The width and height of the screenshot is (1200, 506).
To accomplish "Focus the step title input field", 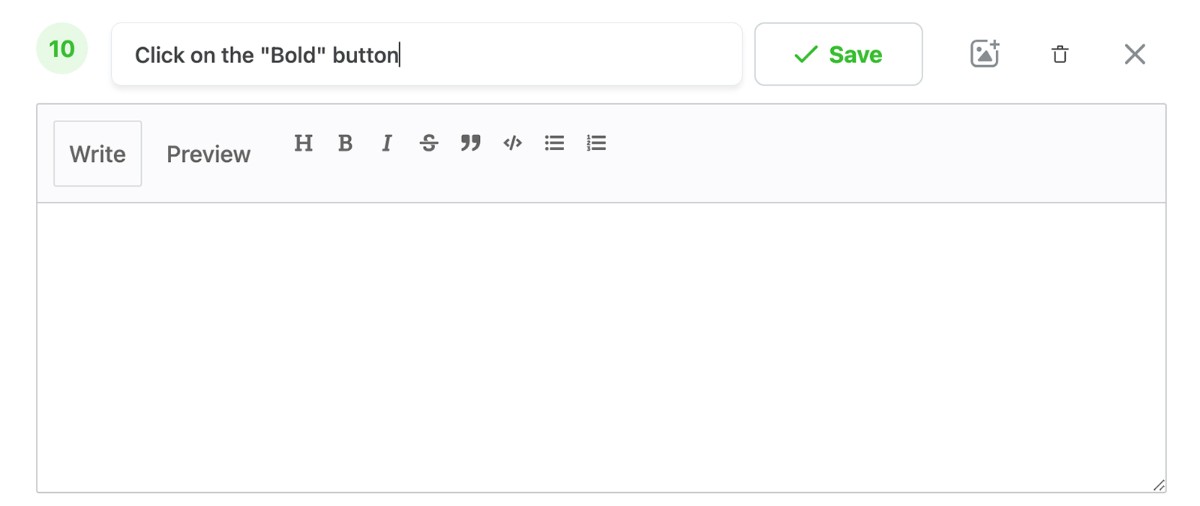I will pyautogui.click(x=560, y=54).
